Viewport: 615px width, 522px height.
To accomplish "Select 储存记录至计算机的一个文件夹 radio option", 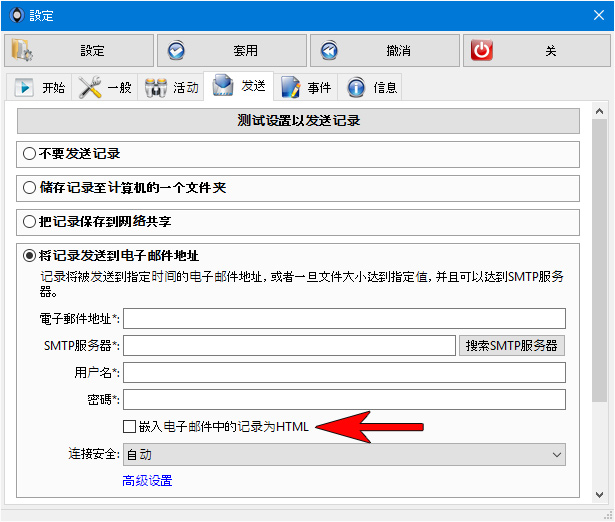I will click(x=29, y=187).
